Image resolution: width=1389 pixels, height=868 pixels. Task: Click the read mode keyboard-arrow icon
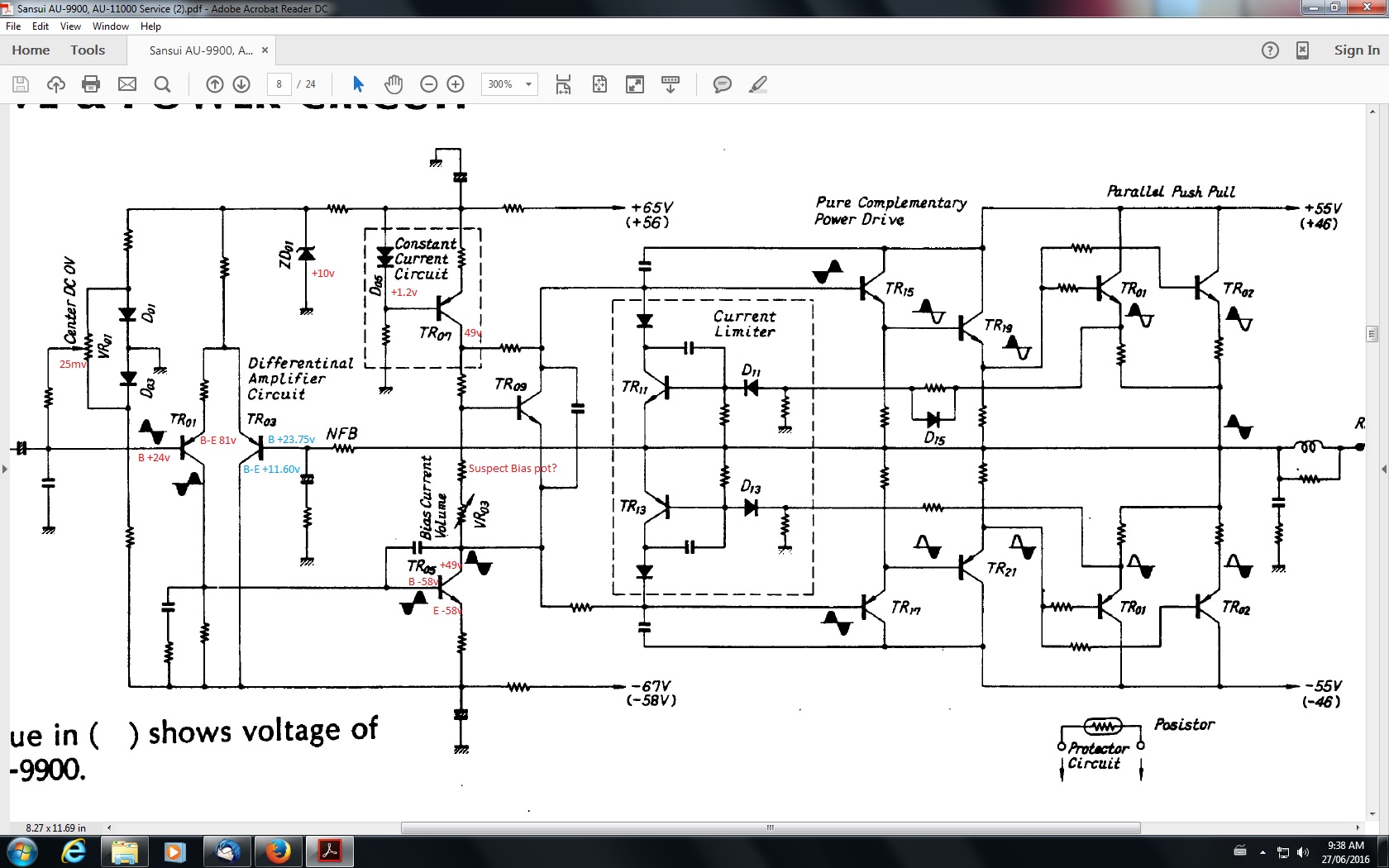[671, 84]
